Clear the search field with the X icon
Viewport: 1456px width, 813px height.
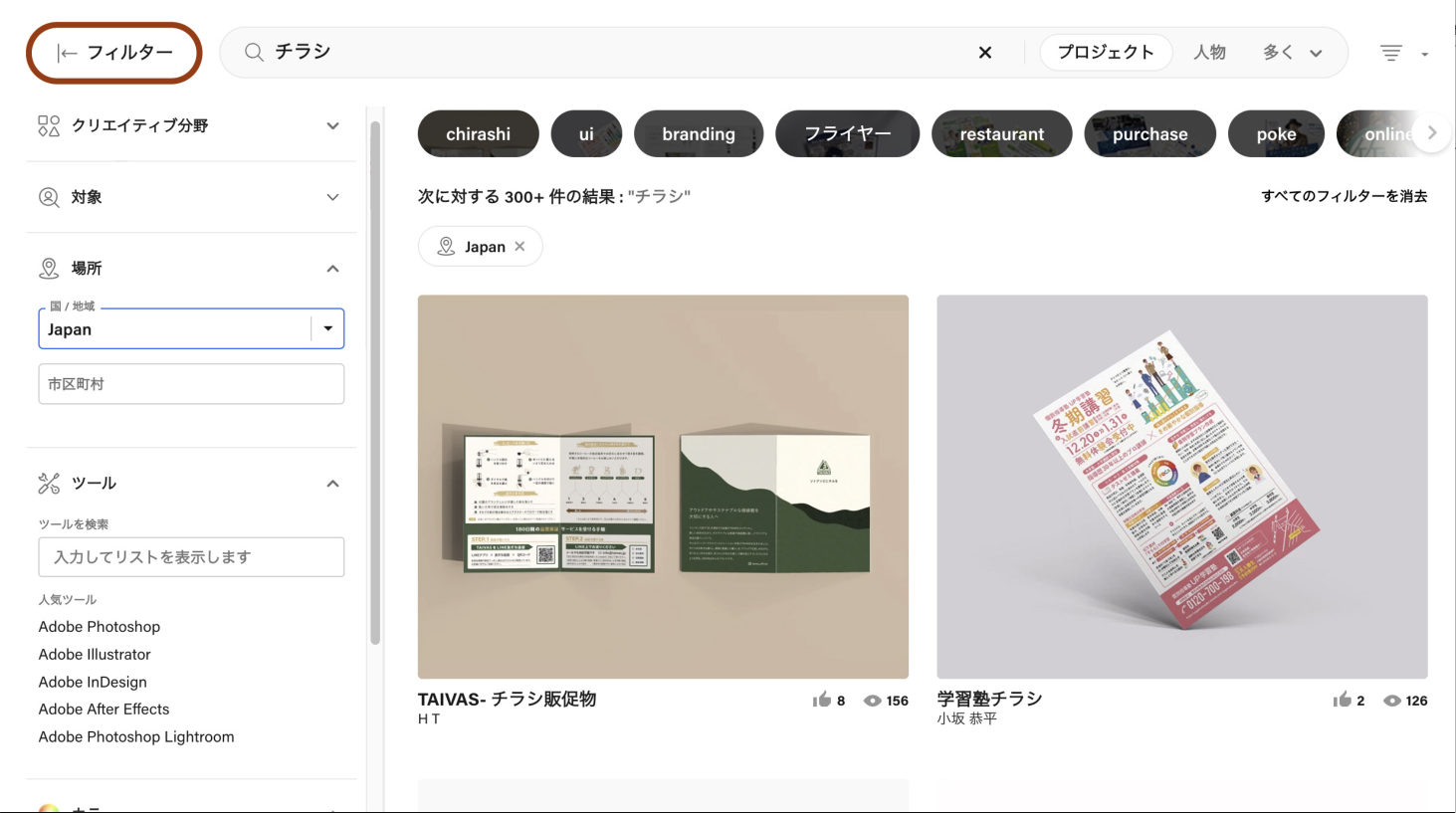pos(984,52)
